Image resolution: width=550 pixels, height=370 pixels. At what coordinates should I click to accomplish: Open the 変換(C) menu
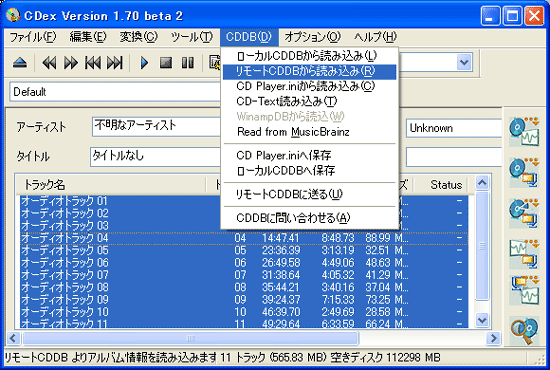coord(139,37)
